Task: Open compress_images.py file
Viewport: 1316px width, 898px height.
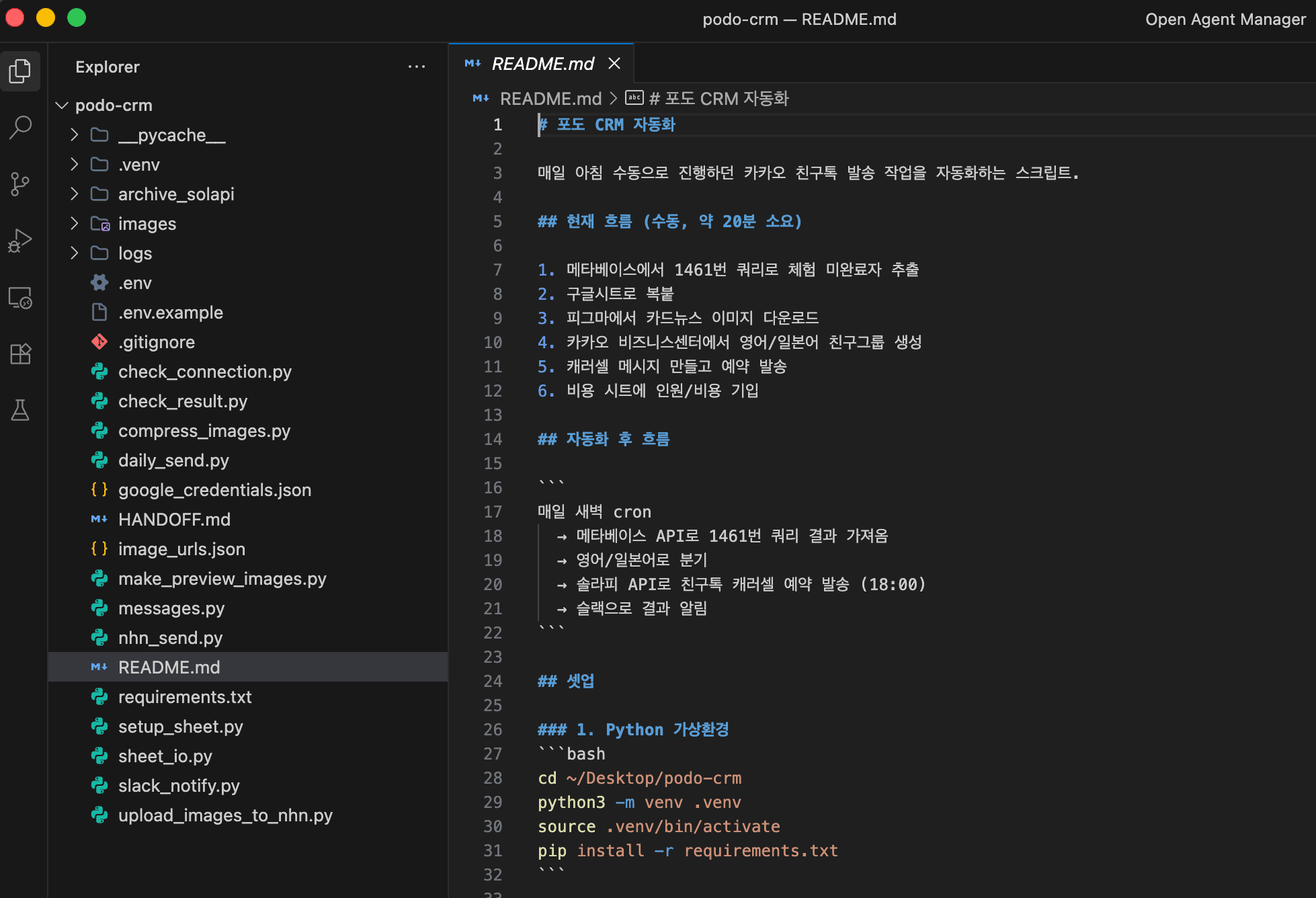Action: point(248,431)
